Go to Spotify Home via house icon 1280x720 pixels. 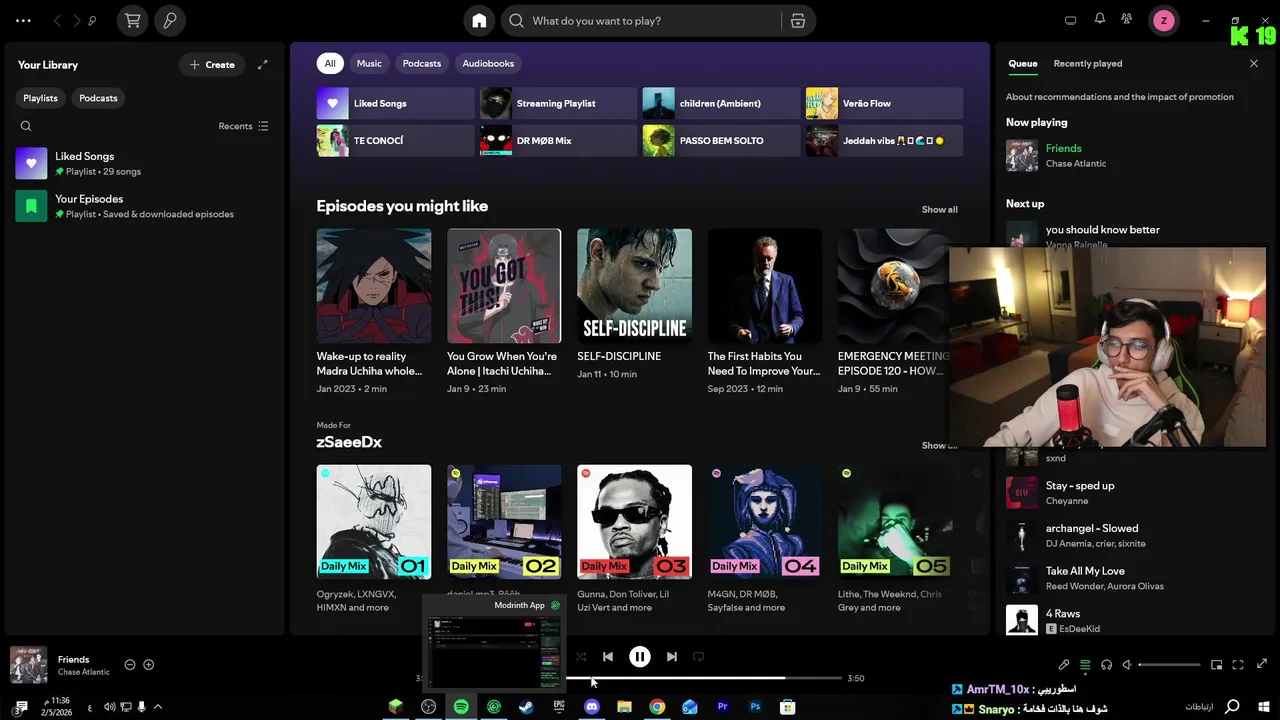[x=479, y=20]
